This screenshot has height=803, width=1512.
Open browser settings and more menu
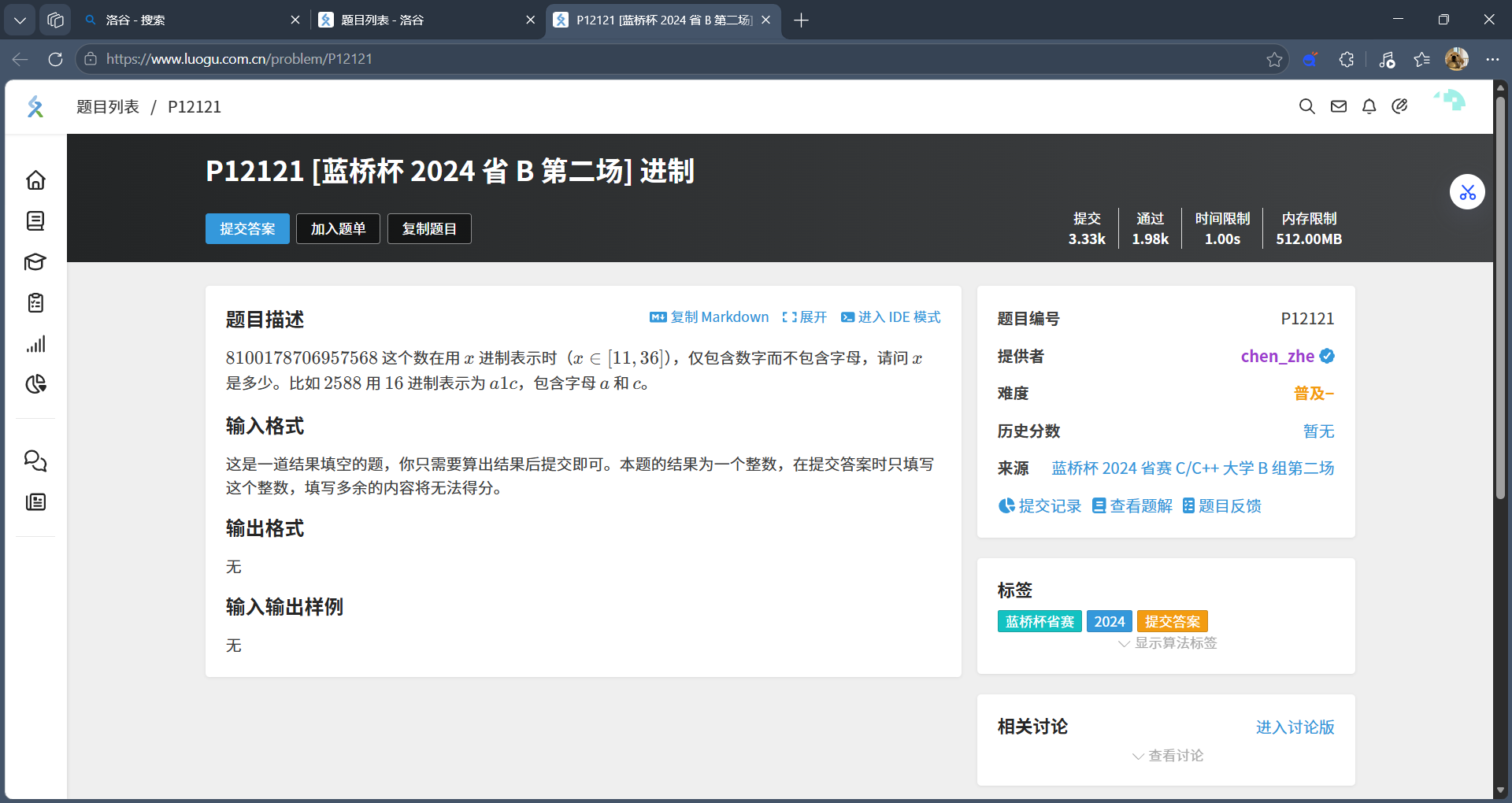[1492, 59]
